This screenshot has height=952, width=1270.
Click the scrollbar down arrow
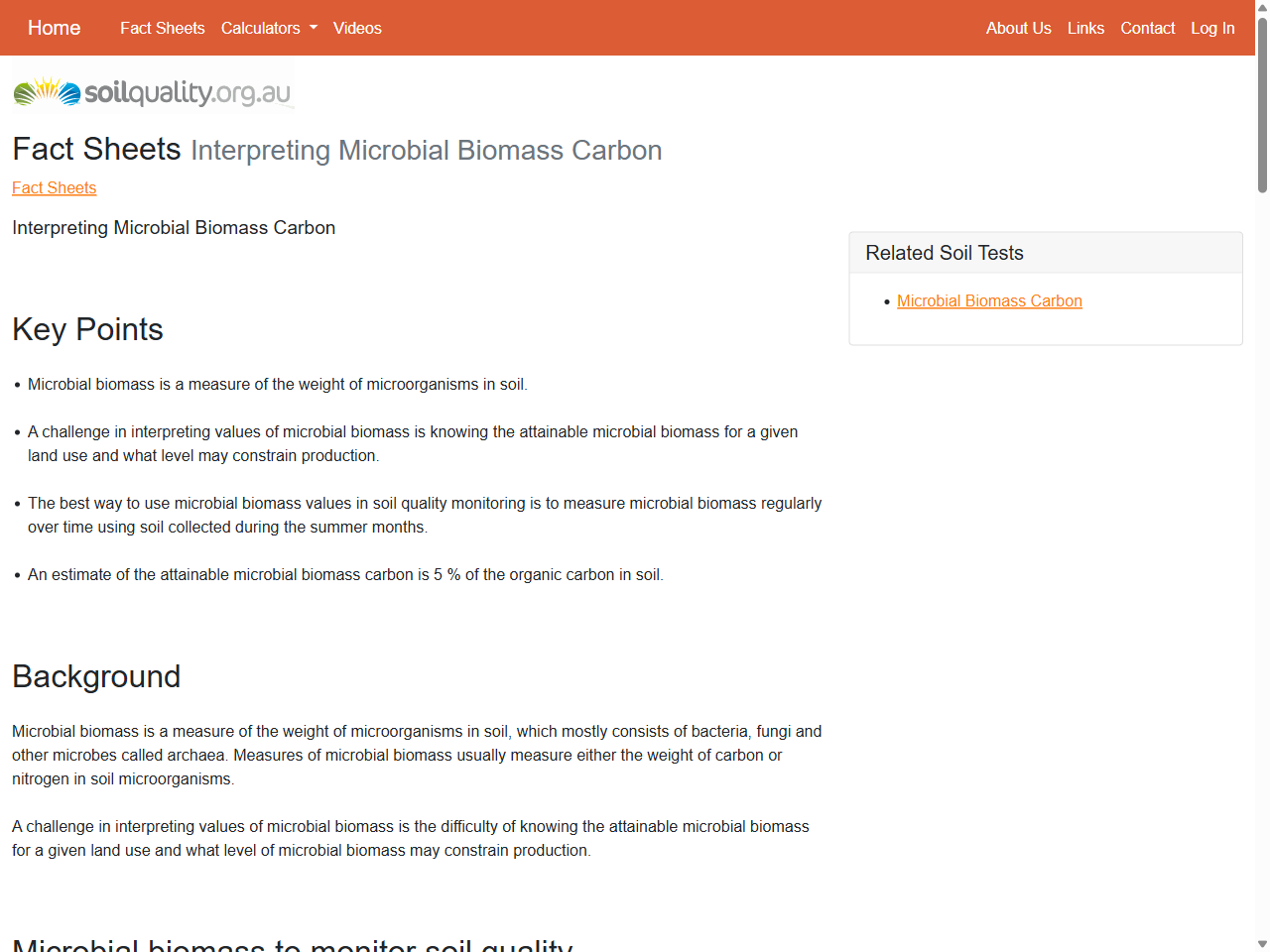1260,943
